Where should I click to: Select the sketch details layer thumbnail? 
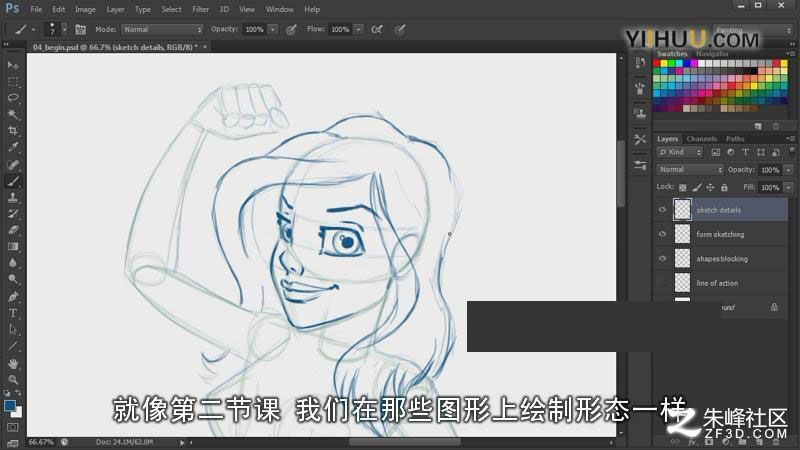(682, 210)
